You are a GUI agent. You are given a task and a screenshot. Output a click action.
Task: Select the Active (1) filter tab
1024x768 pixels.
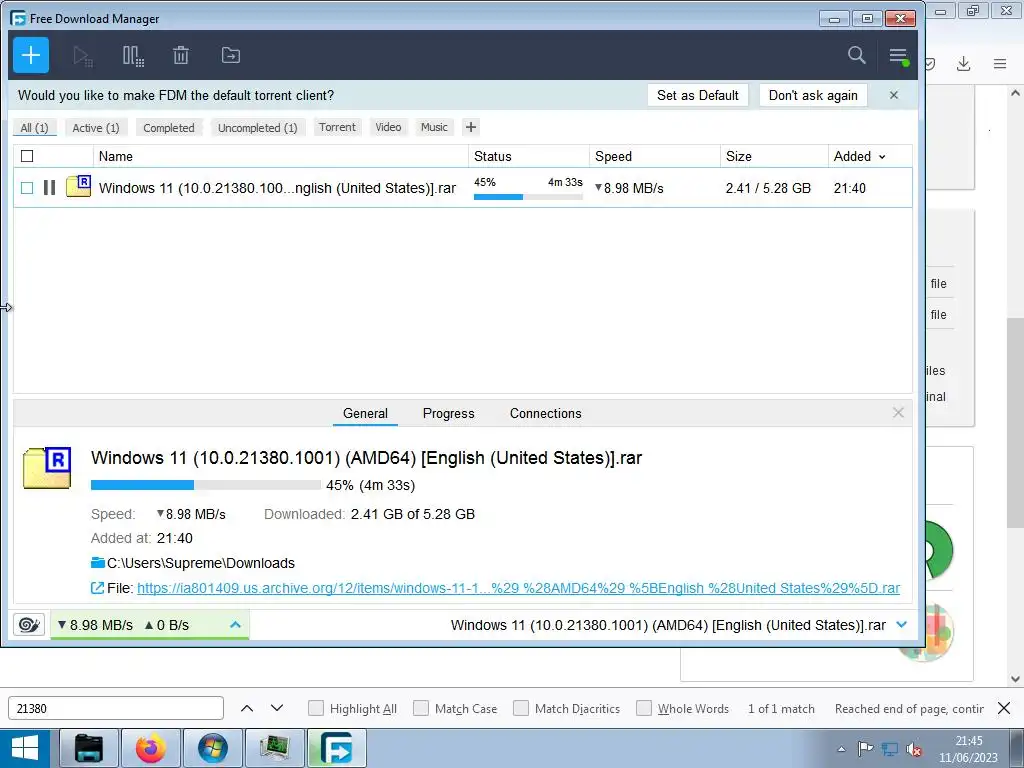click(x=96, y=128)
